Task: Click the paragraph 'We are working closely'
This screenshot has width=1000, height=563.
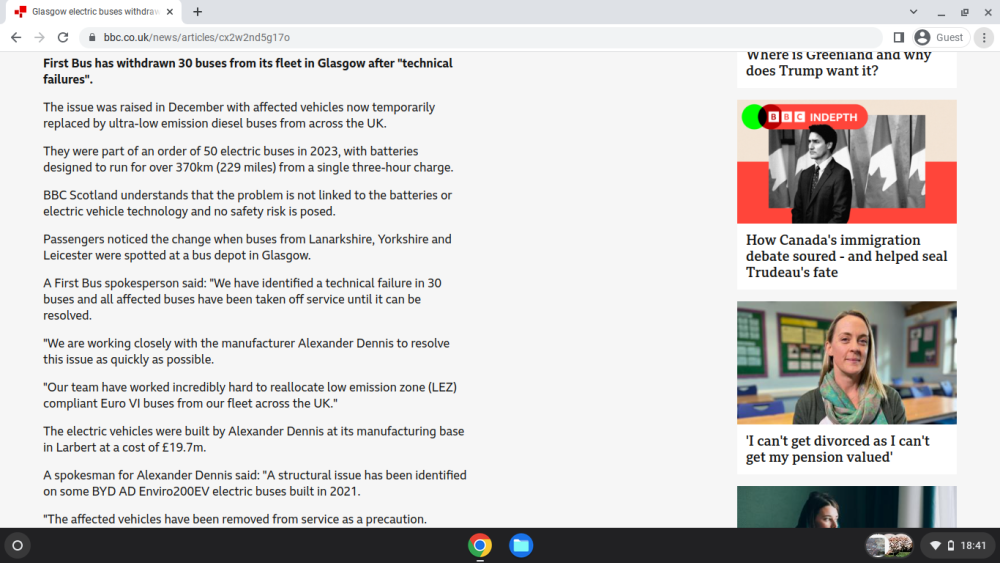Action: pyautogui.click(x=246, y=351)
